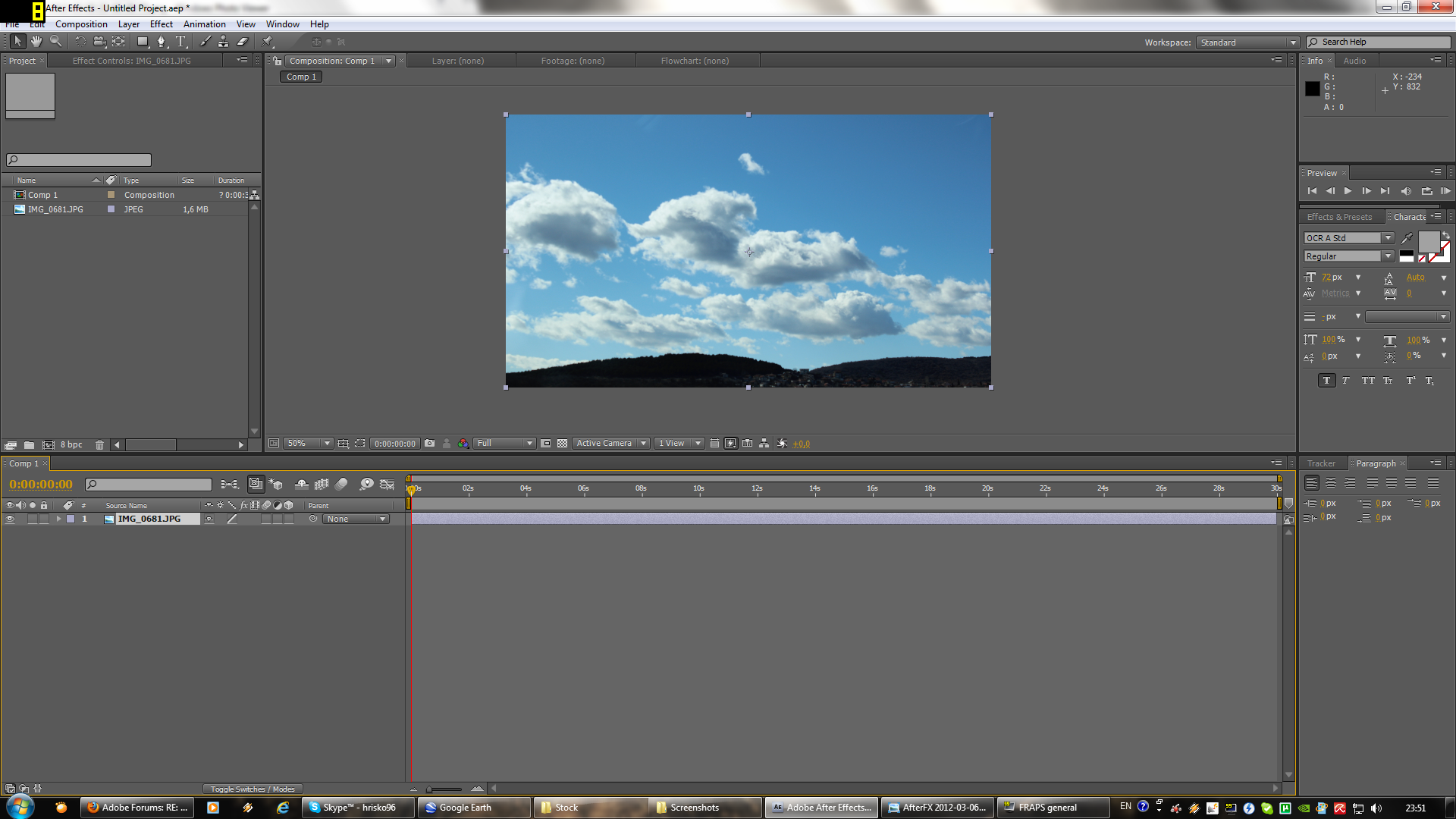This screenshot has height=819, width=1456.
Task: Toggle All Caps text style
Action: pos(1368,381)
